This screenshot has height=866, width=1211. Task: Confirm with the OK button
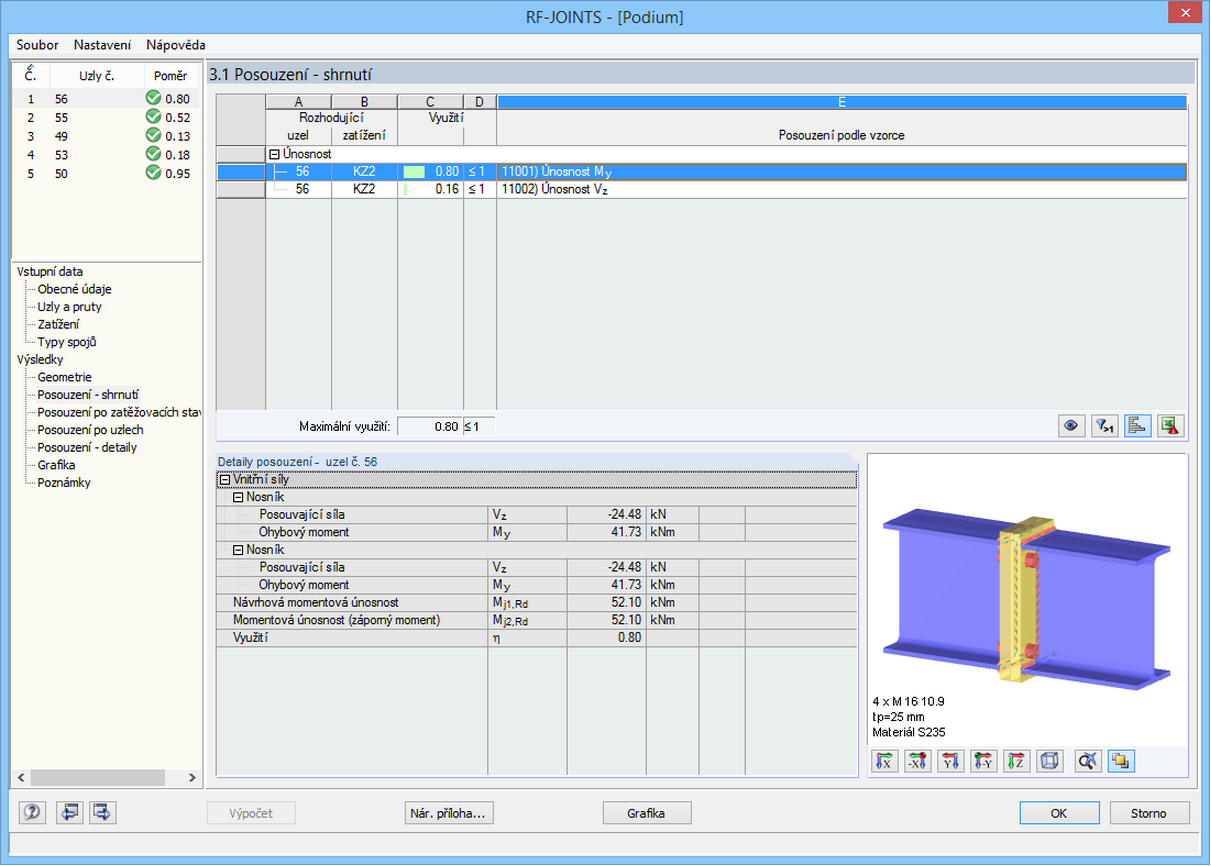[x=1059, y=813]
